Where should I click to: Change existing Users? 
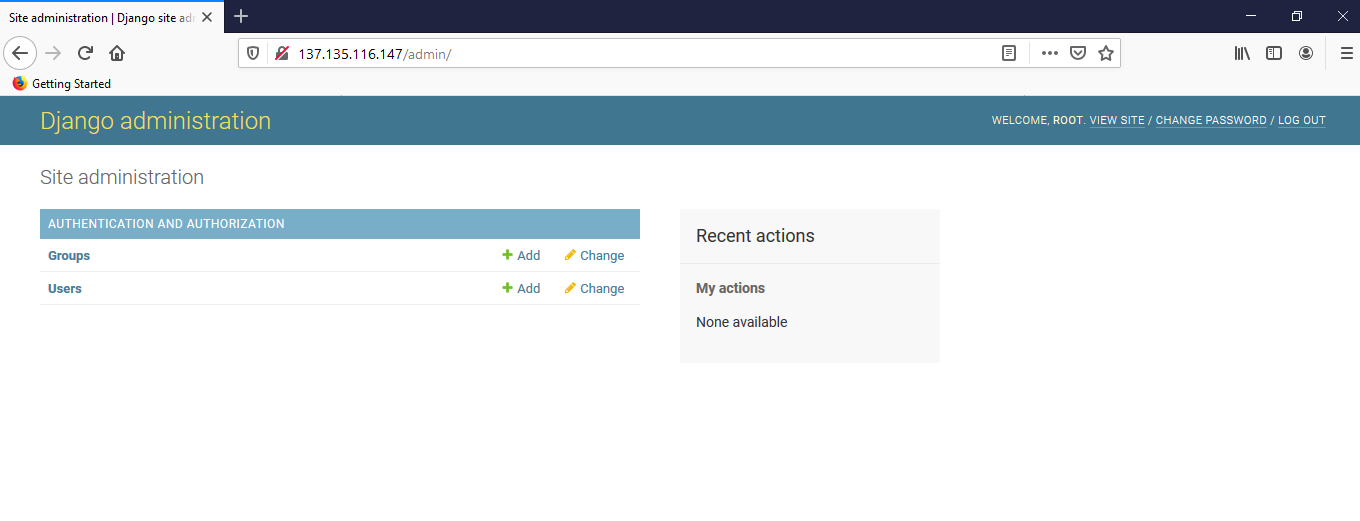pyautogui.click(x=594, y=289)
